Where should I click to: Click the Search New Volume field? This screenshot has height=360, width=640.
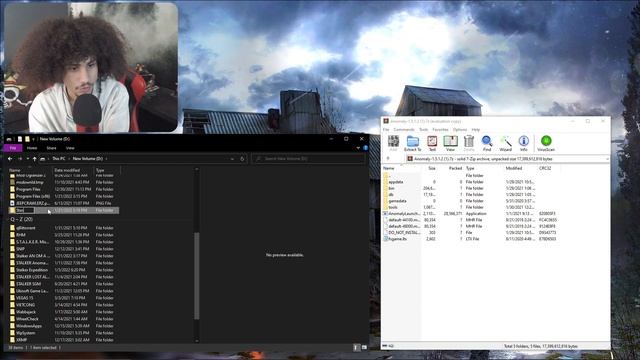click(x=308, y=159)
